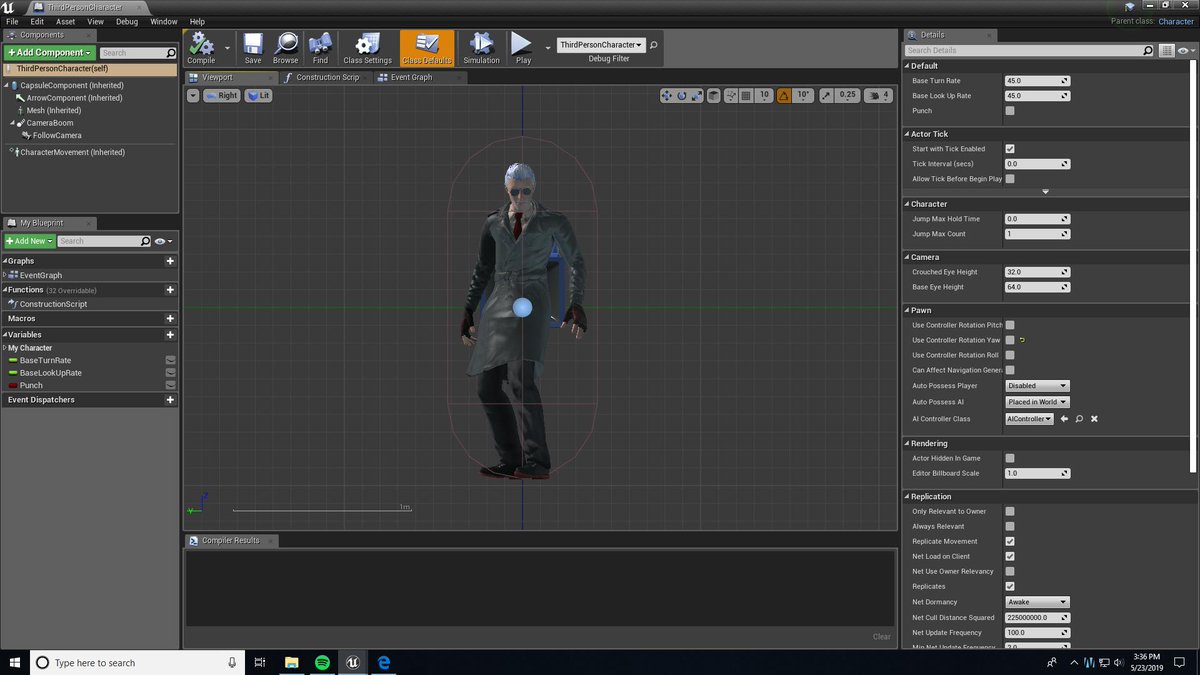
Task: Toggle the coordinate system cube icon
Action: [714, 96]
